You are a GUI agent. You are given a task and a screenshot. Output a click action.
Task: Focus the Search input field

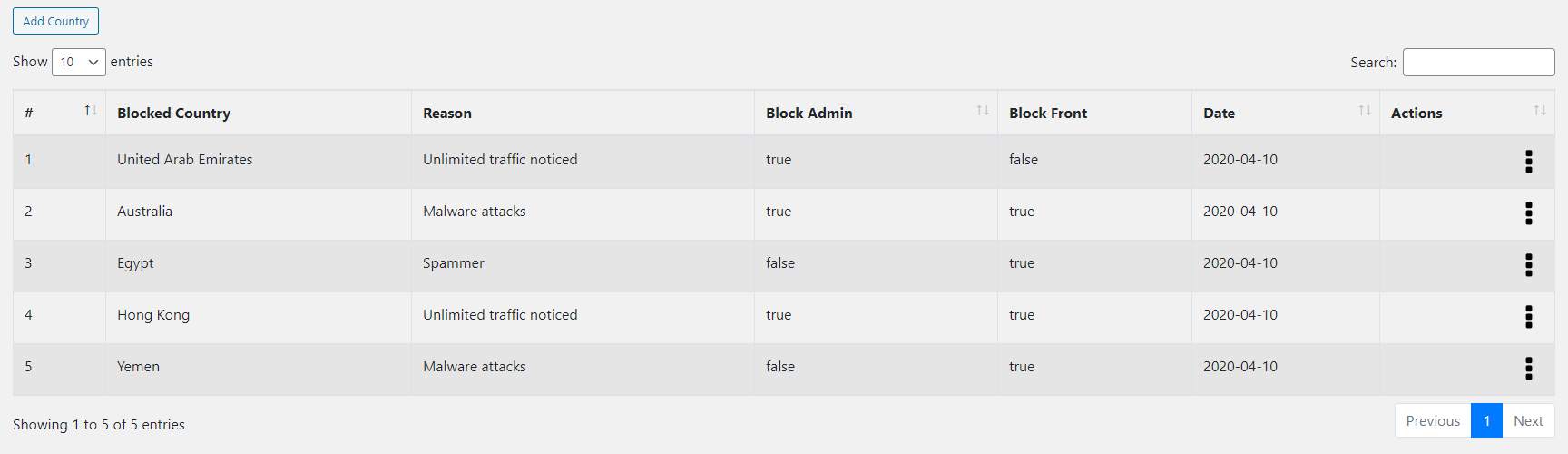1479,62
